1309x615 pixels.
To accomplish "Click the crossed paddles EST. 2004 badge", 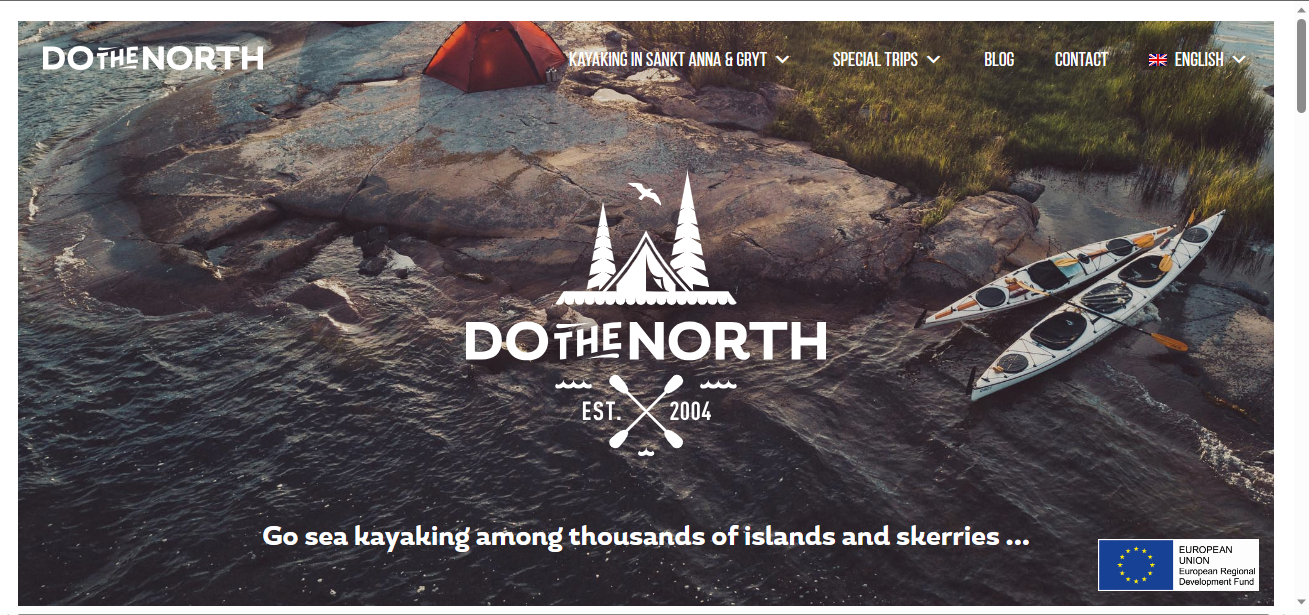I will [646, 411].
